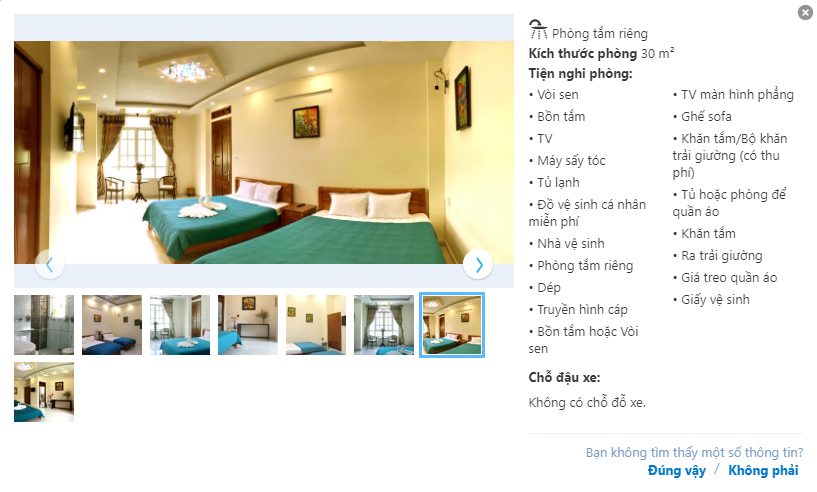817x492 pixels.
Task: Click the Chỗ đậu xe heading
Action: 564,377
